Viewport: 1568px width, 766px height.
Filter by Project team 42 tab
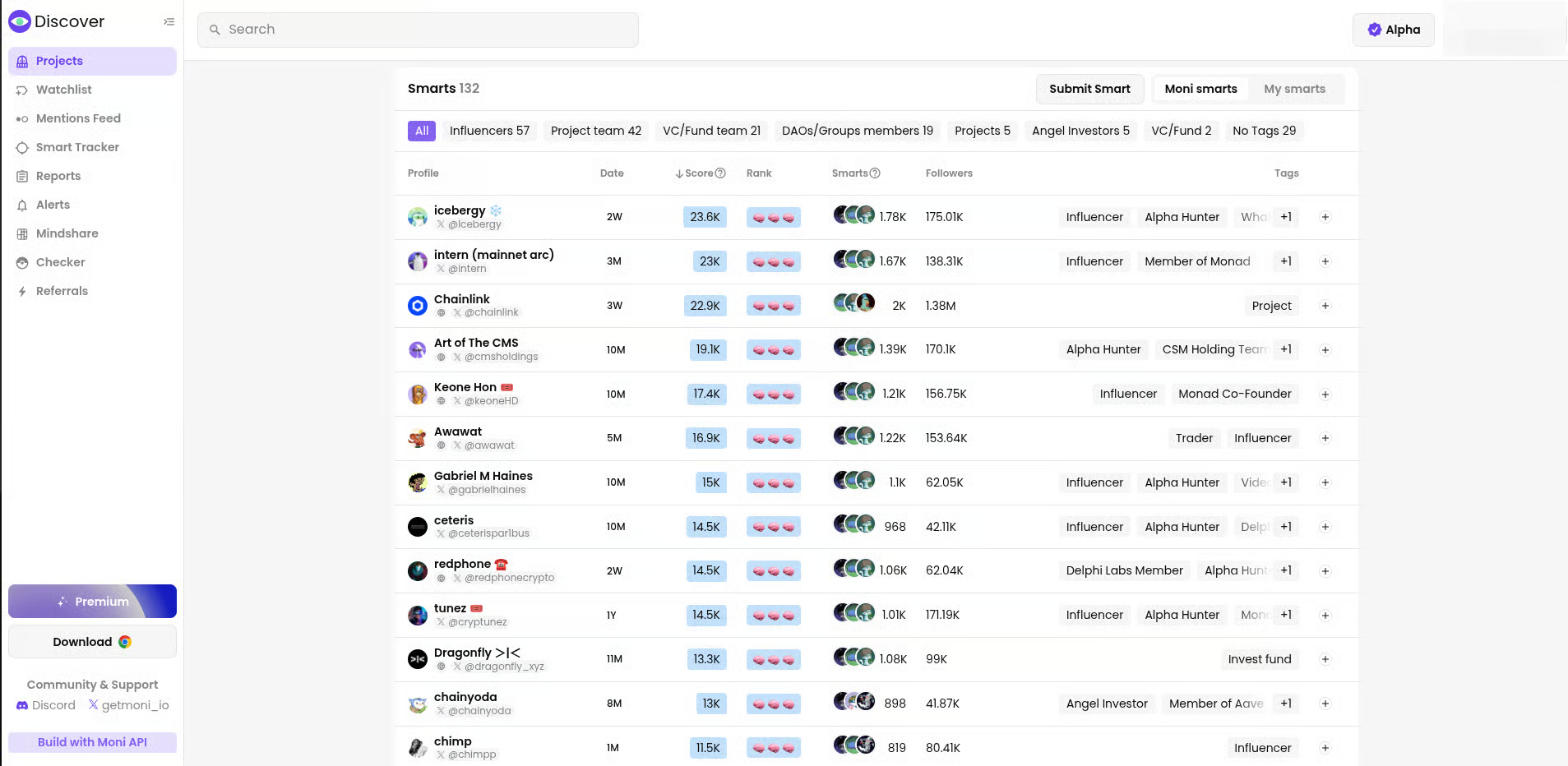pyautogui.click(x=595, y=131)
